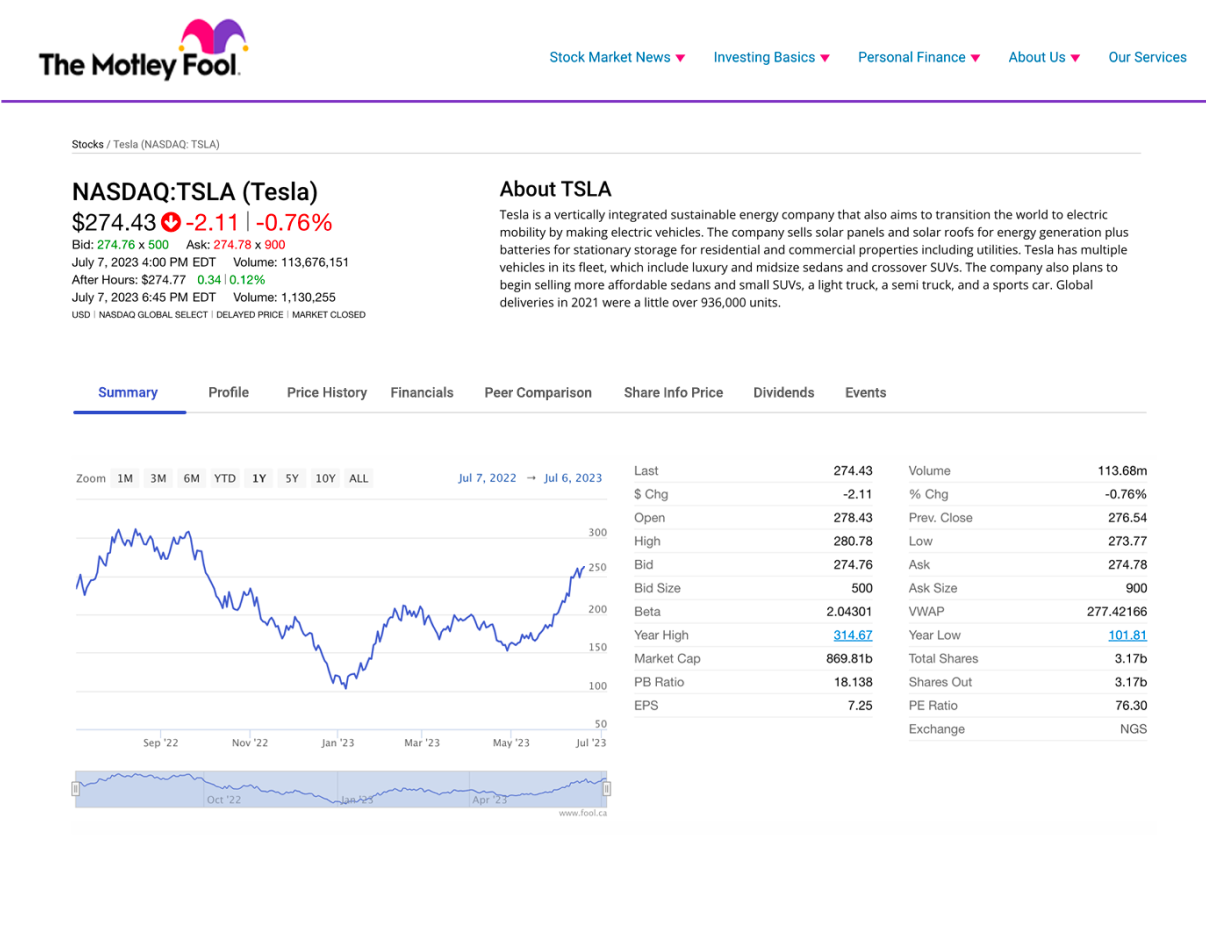Set chart zoom to 1M

tap(125, 478)
